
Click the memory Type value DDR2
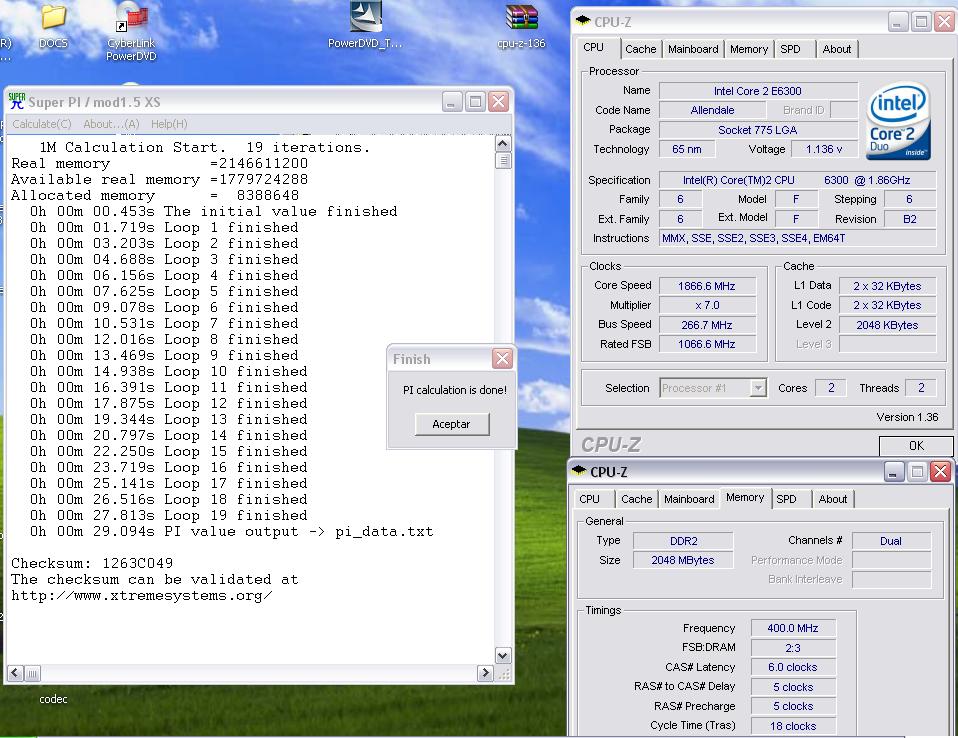[x=683, y=541]
